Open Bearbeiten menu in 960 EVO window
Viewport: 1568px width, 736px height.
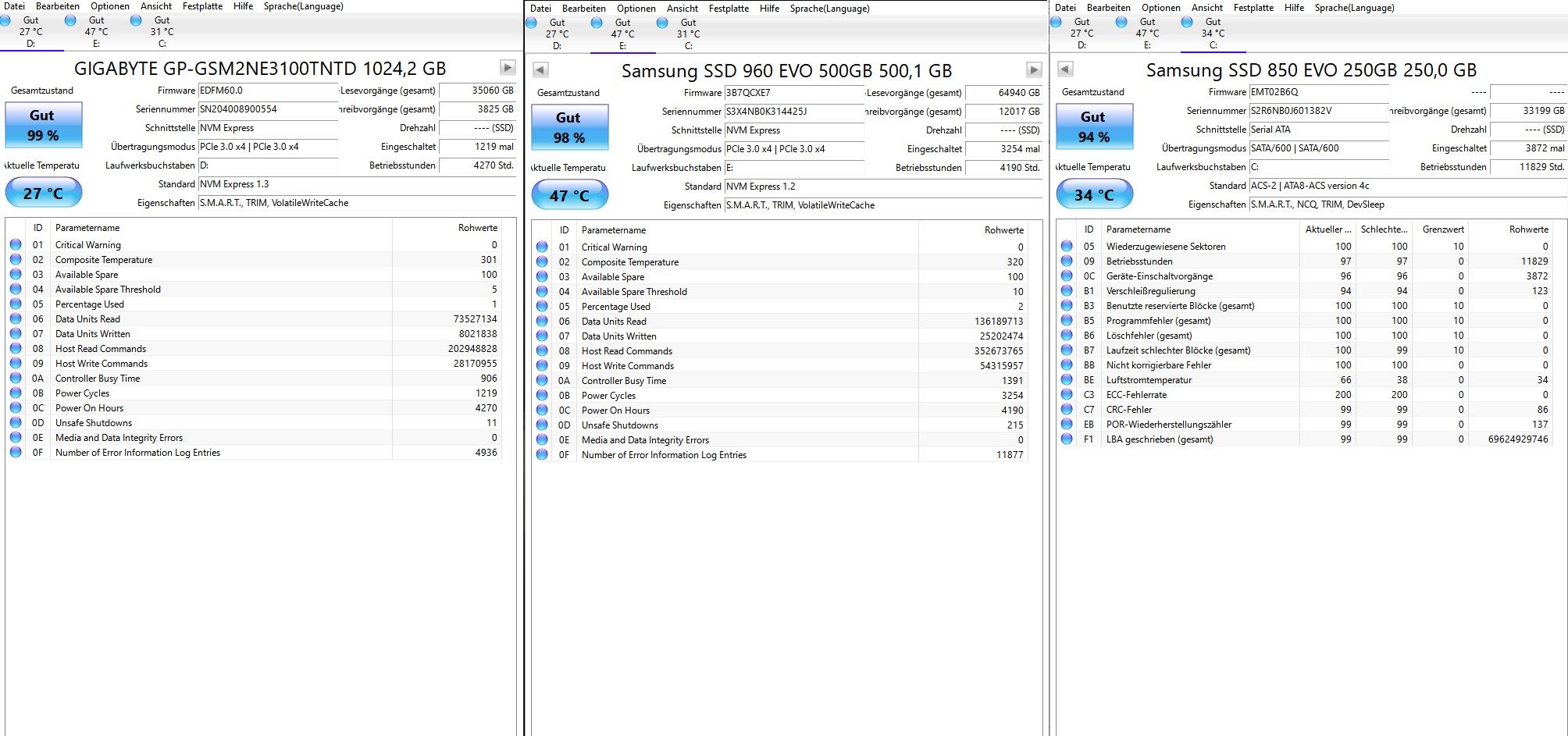[x=583, y=9]
